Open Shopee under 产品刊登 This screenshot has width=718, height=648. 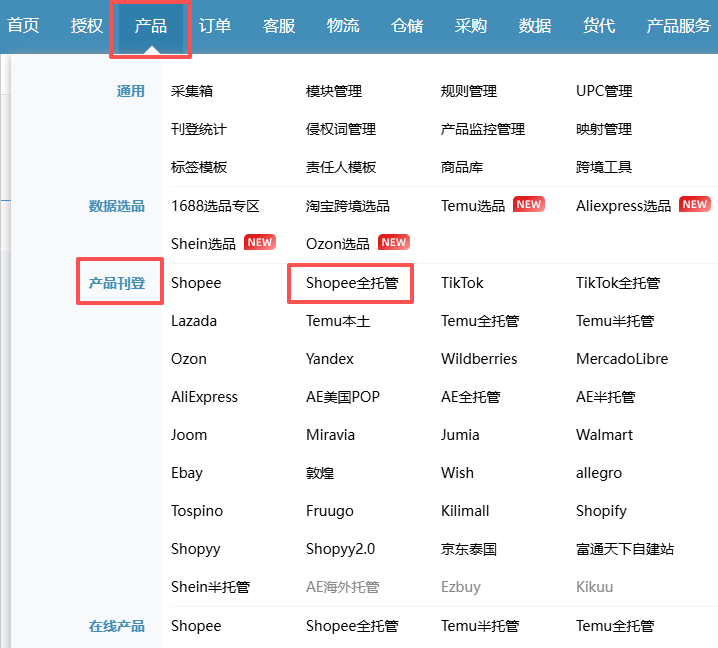[196, 283]
